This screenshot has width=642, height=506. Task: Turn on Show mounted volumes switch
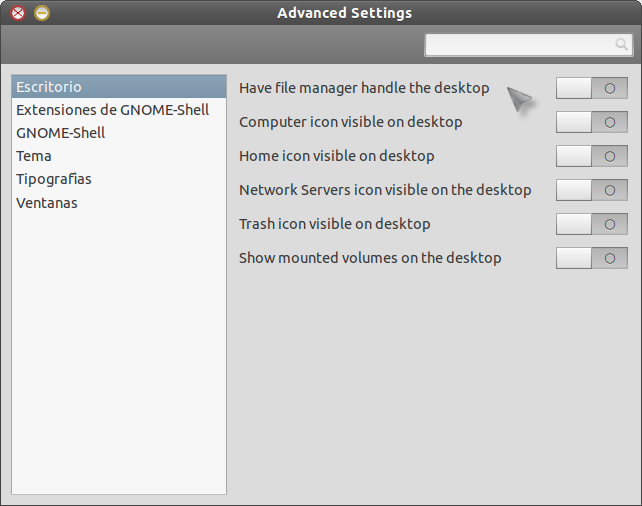591,258
